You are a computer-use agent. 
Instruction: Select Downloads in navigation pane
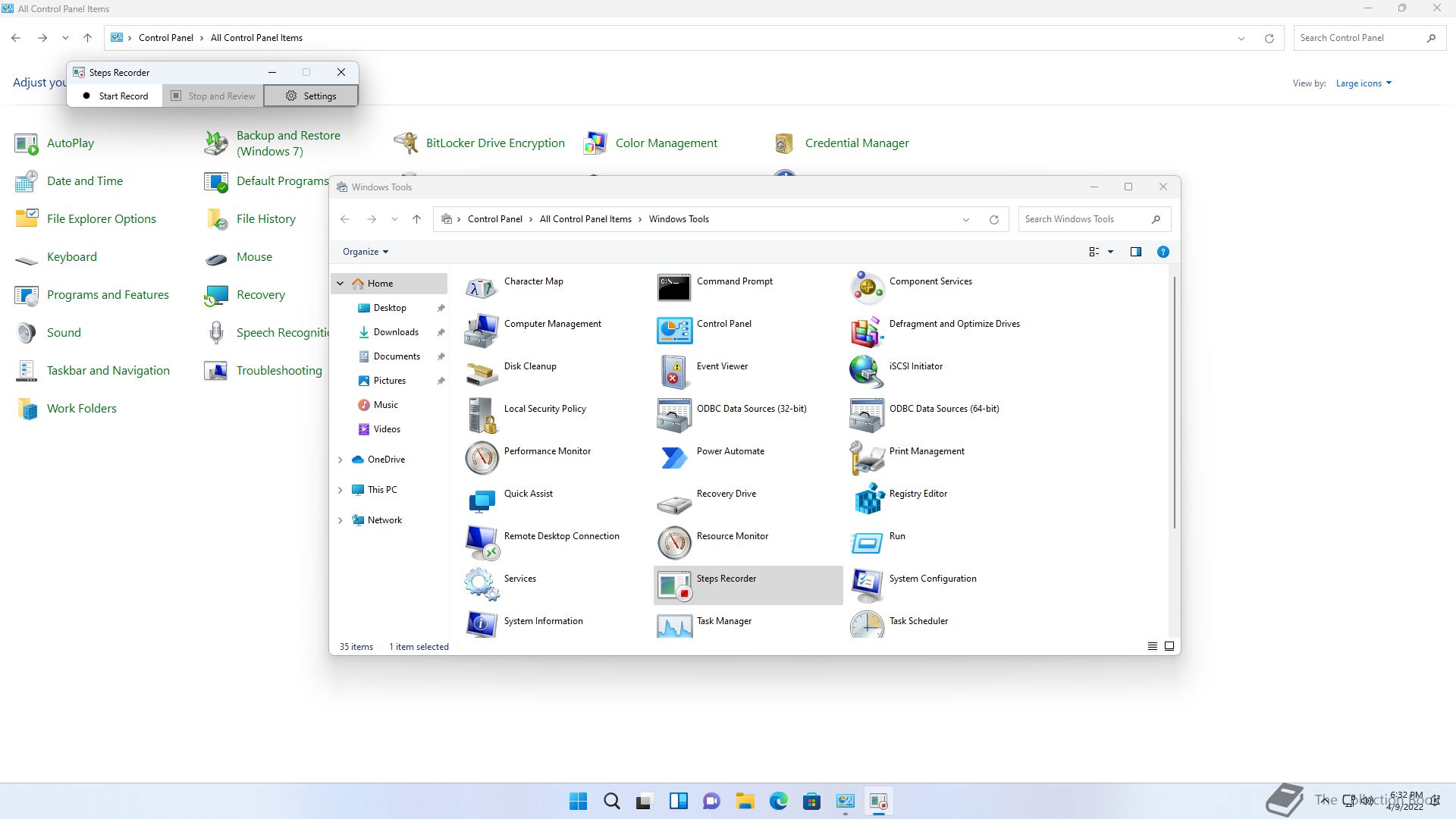(396, 332)
